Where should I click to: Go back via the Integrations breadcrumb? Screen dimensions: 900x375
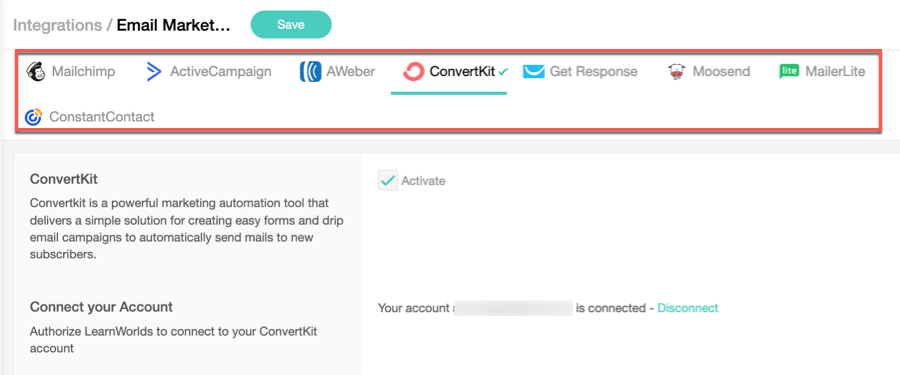(x=57, y=25)
